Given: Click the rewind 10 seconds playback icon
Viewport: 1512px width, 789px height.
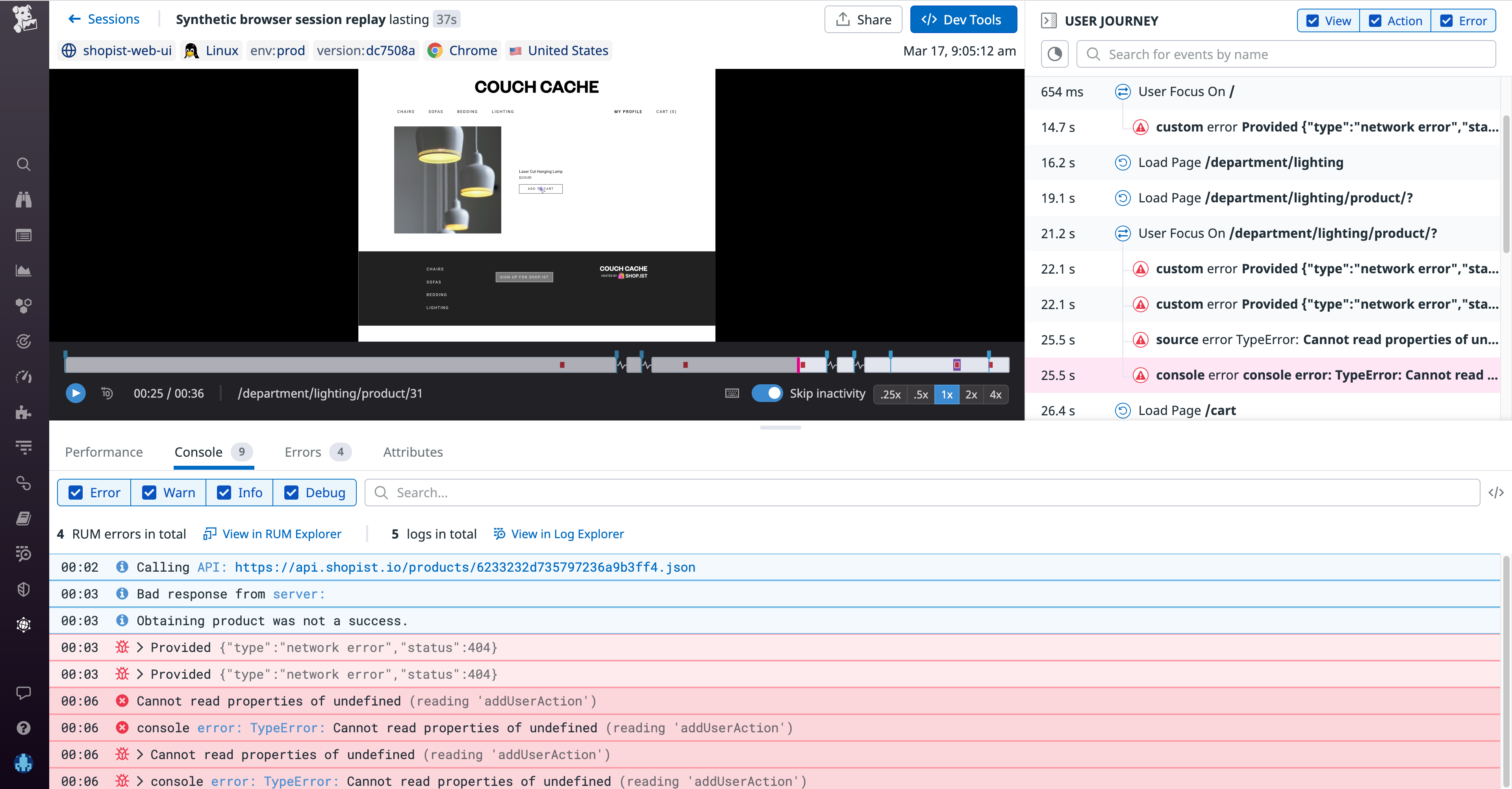Looking at the screenshot, I should [107, 393].
